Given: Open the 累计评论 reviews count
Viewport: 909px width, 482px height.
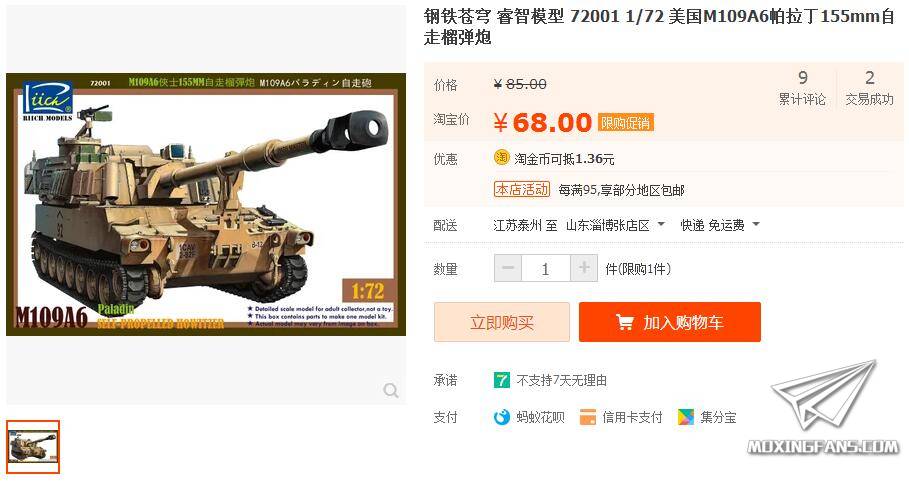Looking at the screenshot, I should (802, 88).
